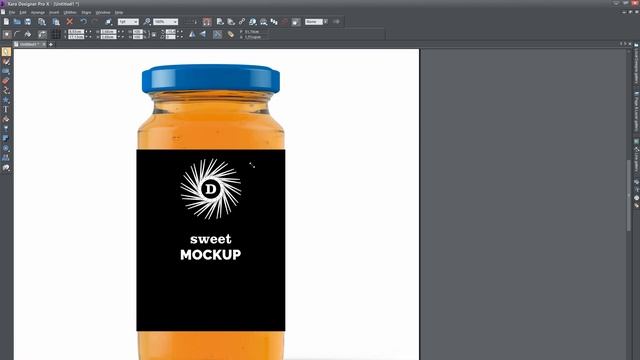Open the Utilities menu

point(70,13)
